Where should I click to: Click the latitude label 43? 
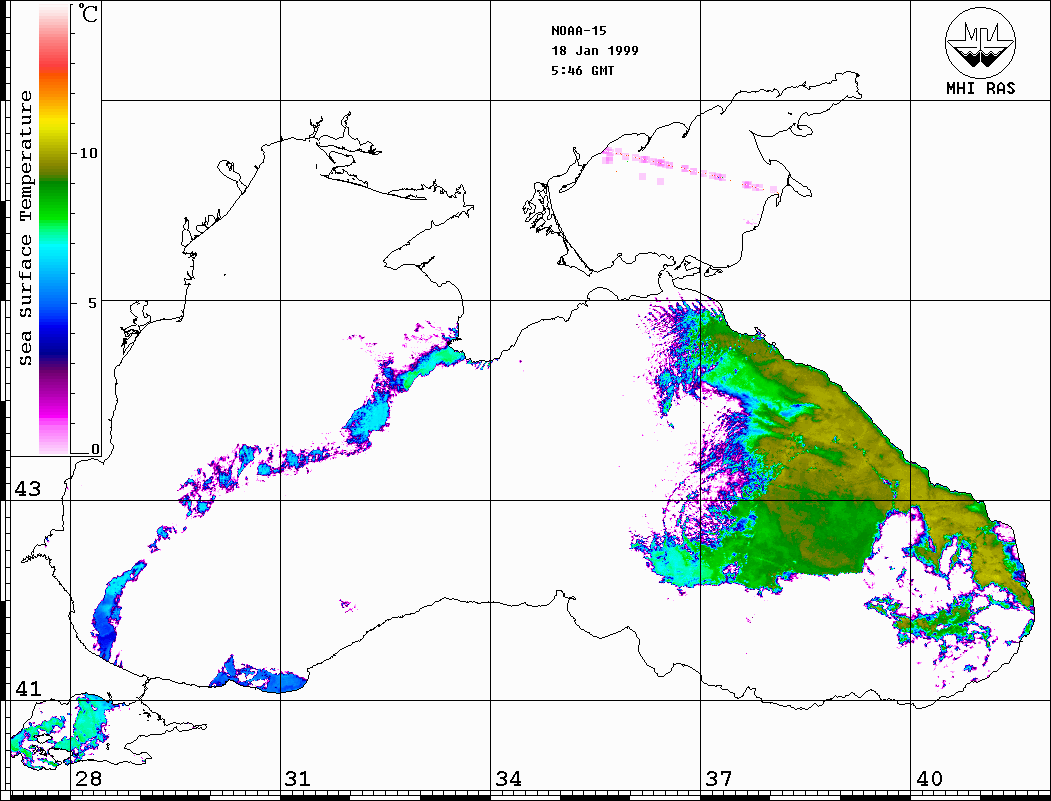click(x=27, y=489)
